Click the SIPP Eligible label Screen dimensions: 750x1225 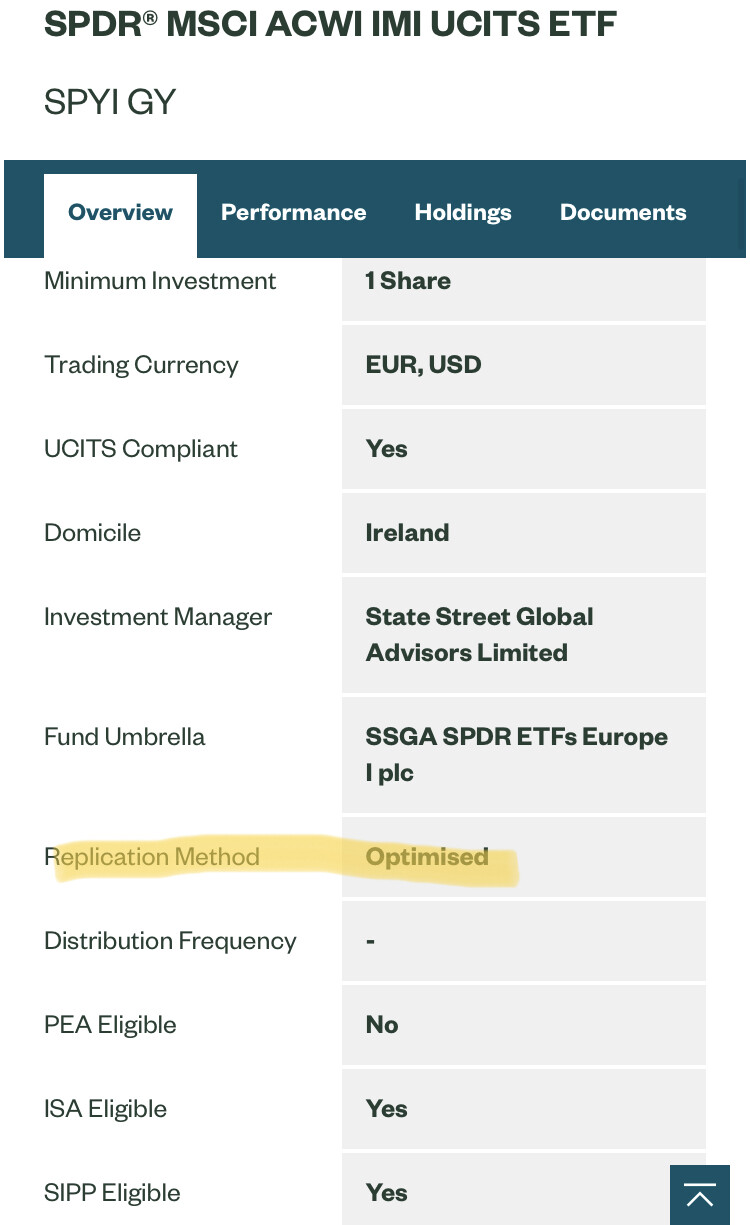coord(112,1193)
